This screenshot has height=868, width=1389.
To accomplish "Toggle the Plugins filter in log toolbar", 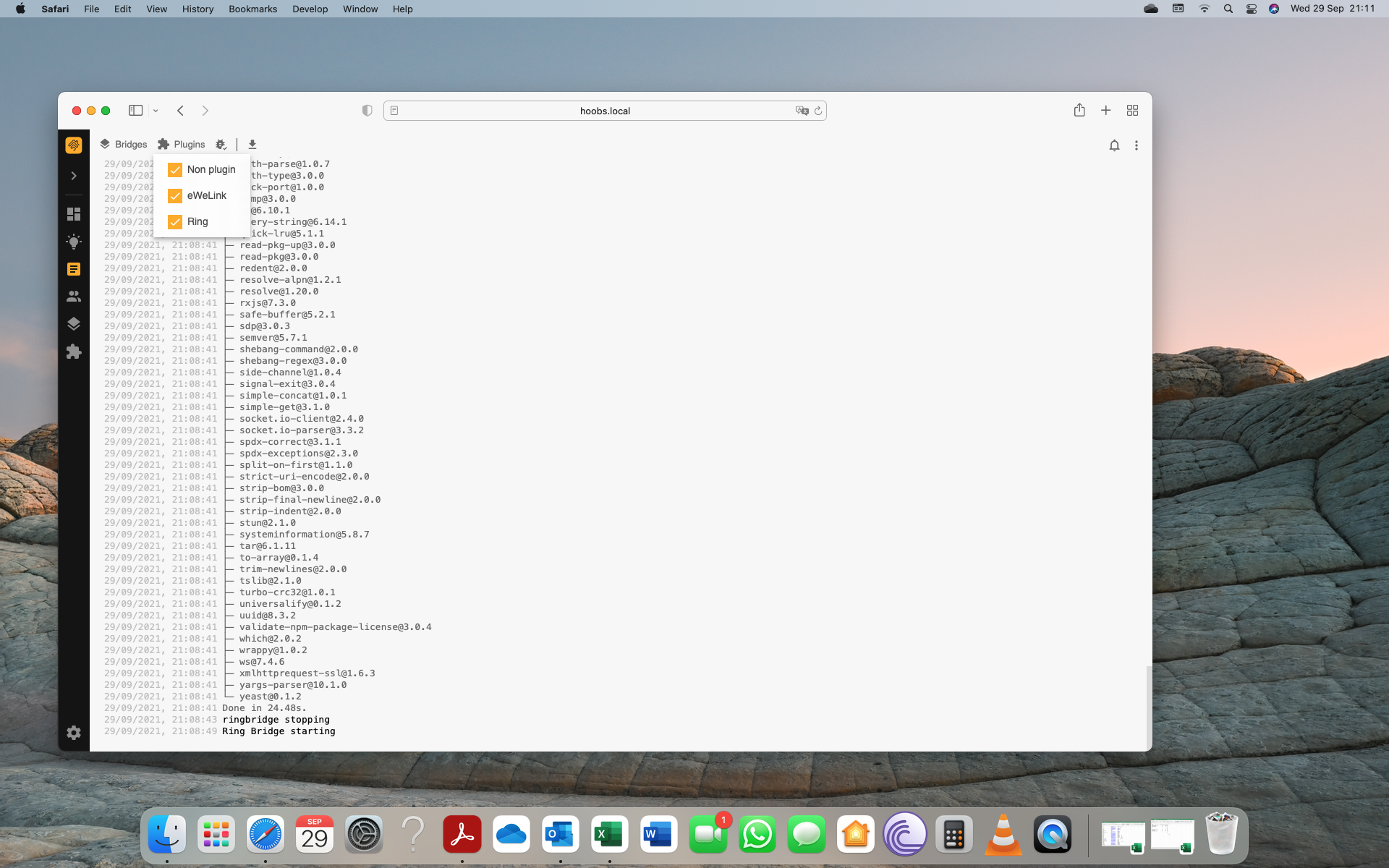I will pos(181,144).
